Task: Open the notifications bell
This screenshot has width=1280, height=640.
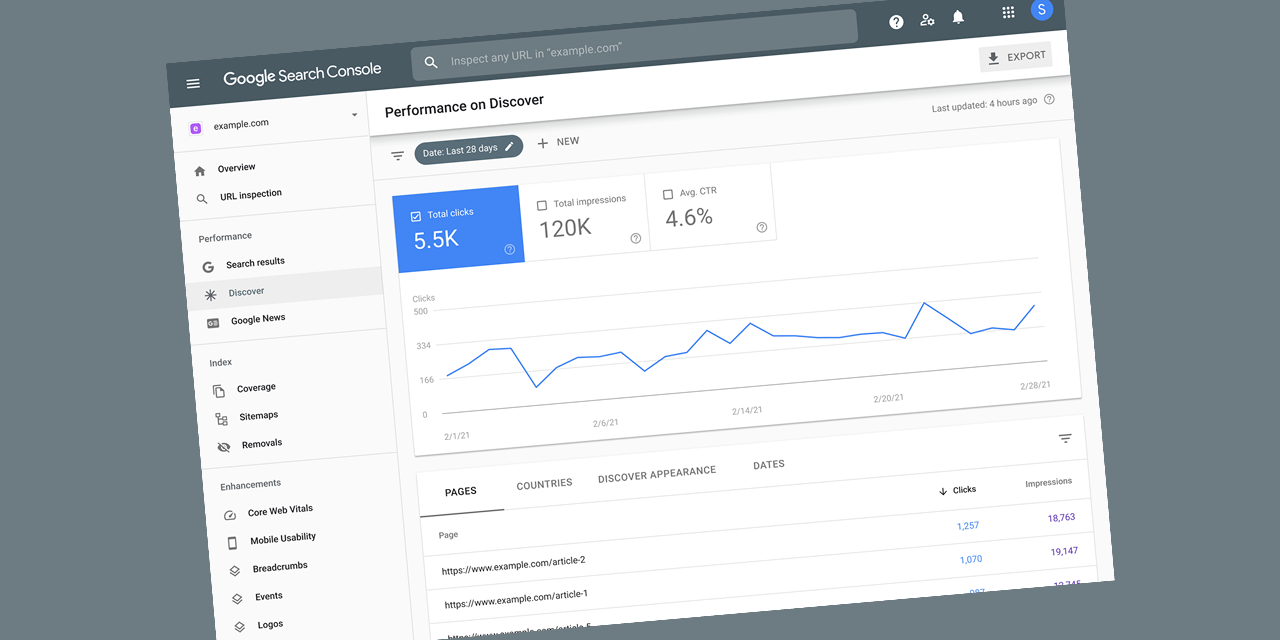Action: (x=958, y=17)
